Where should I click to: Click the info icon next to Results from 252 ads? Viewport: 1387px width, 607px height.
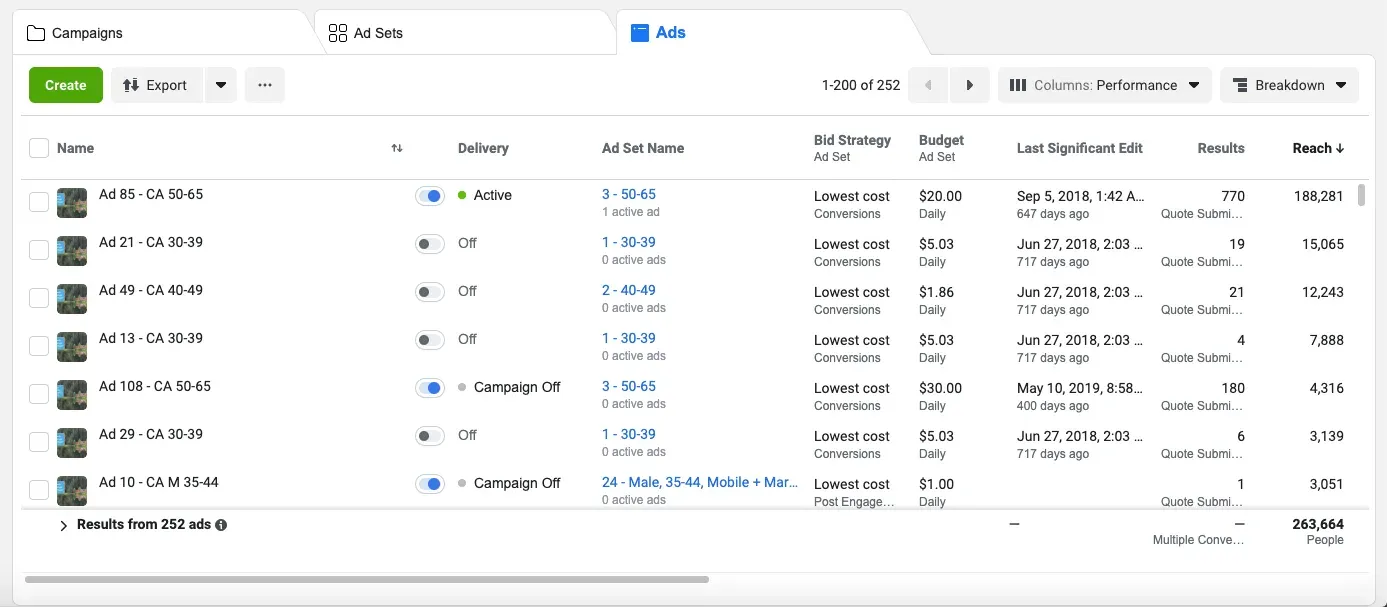pos(219,524)
